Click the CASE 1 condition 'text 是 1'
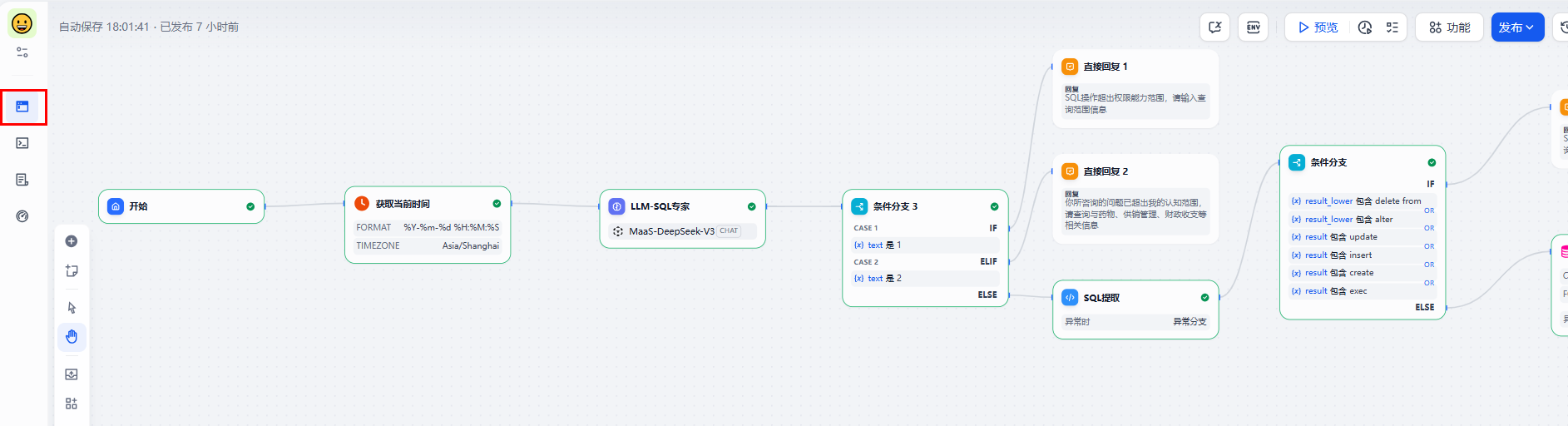This screenshot has width=1568, height=426. pyautogui.click(x=925, y=245)
